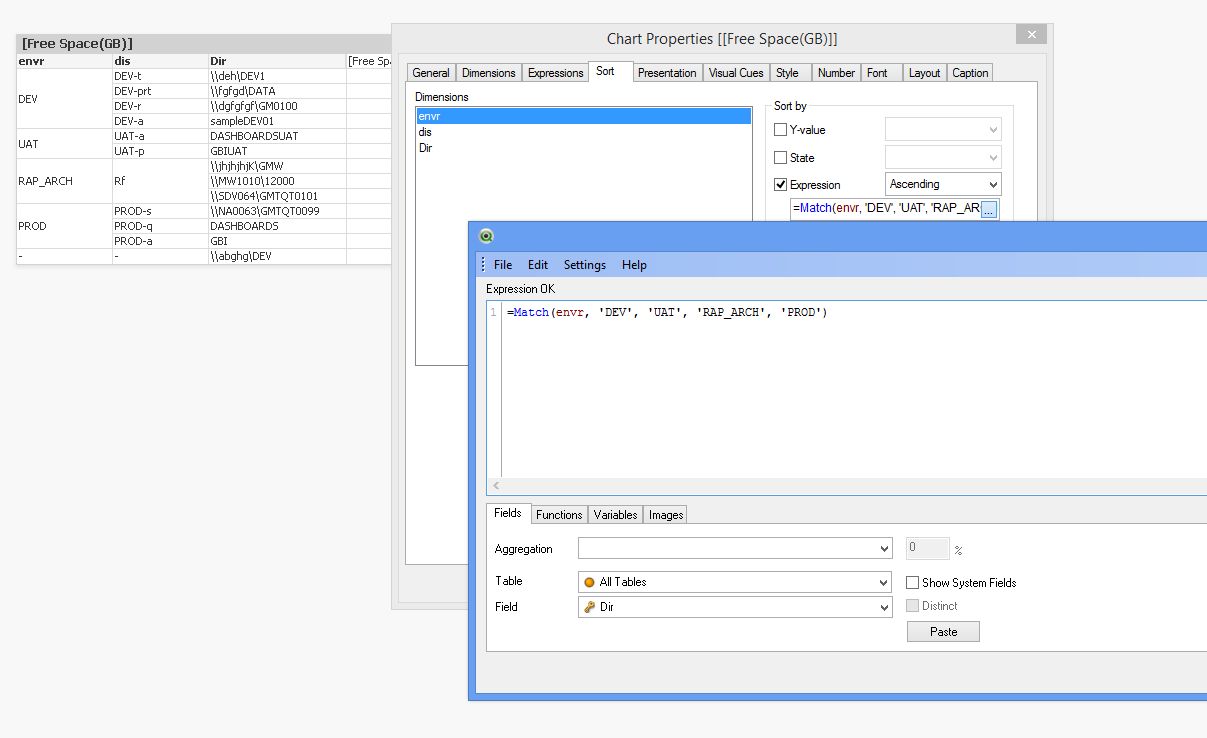Close the Chart Properties dialog
Image resolution: width=1207 pixels, height=738 pixels.
1030,36
